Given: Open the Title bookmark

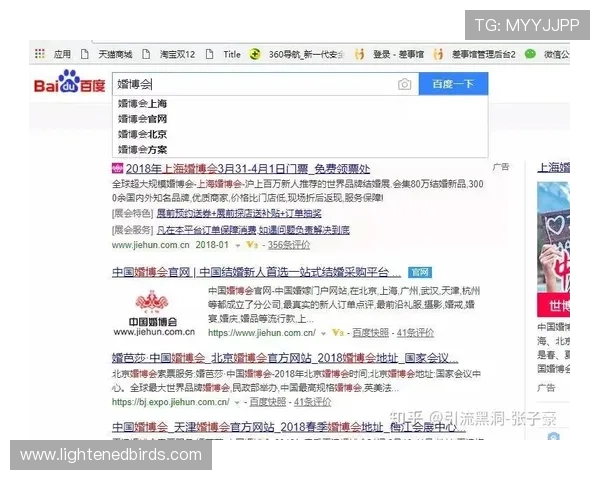Looking at the screenshot, I should click(x=232, y=54).
